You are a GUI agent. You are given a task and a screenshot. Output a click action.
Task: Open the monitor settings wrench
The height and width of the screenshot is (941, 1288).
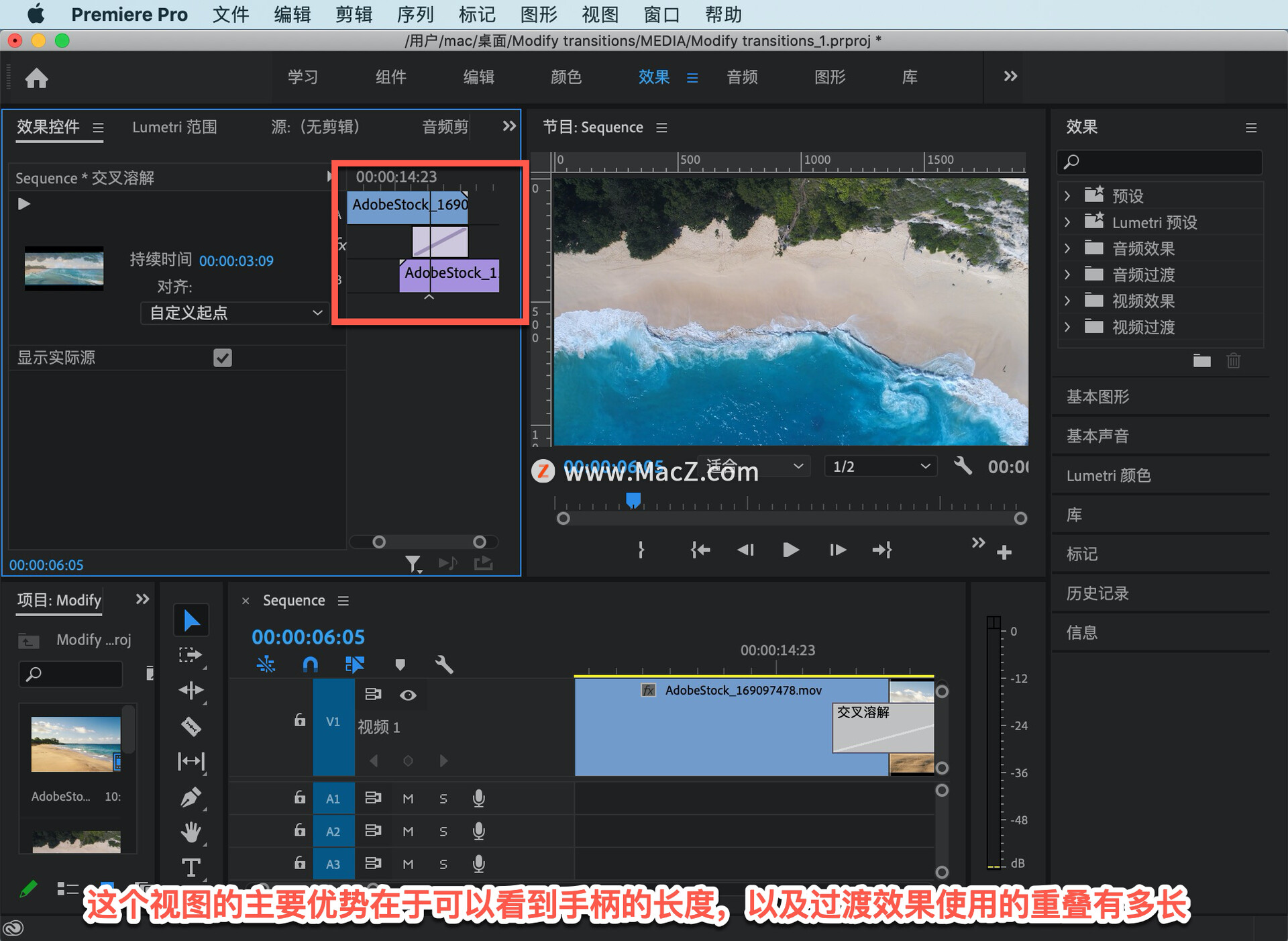(x=963, y=466)
